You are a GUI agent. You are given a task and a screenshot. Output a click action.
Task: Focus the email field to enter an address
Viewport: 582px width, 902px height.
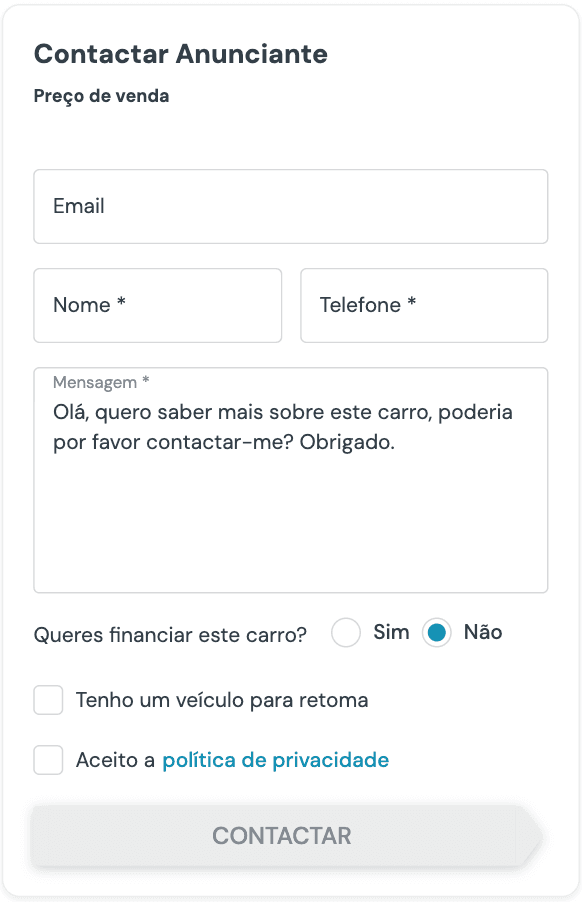[x=290, y=206]
